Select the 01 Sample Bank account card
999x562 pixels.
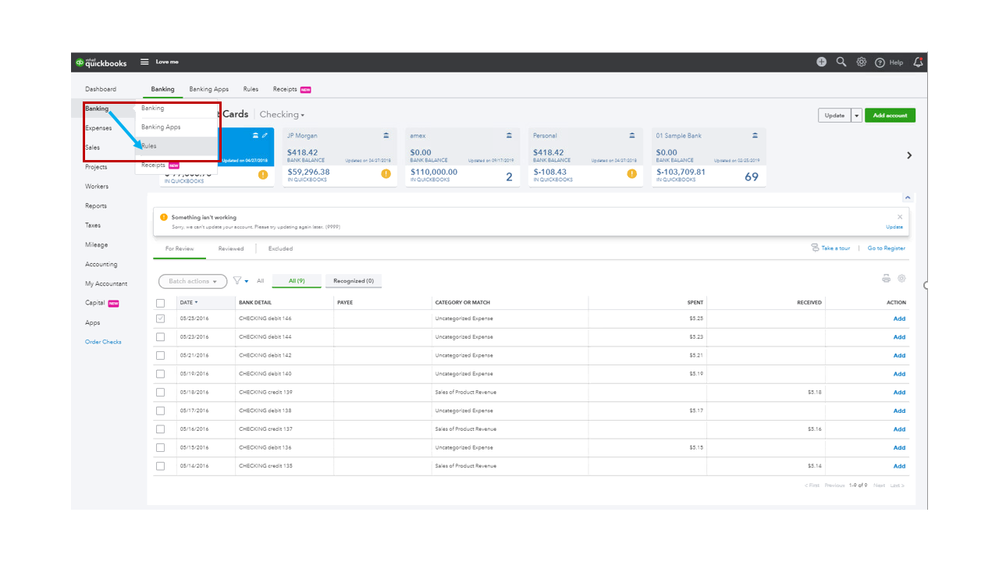708,157
